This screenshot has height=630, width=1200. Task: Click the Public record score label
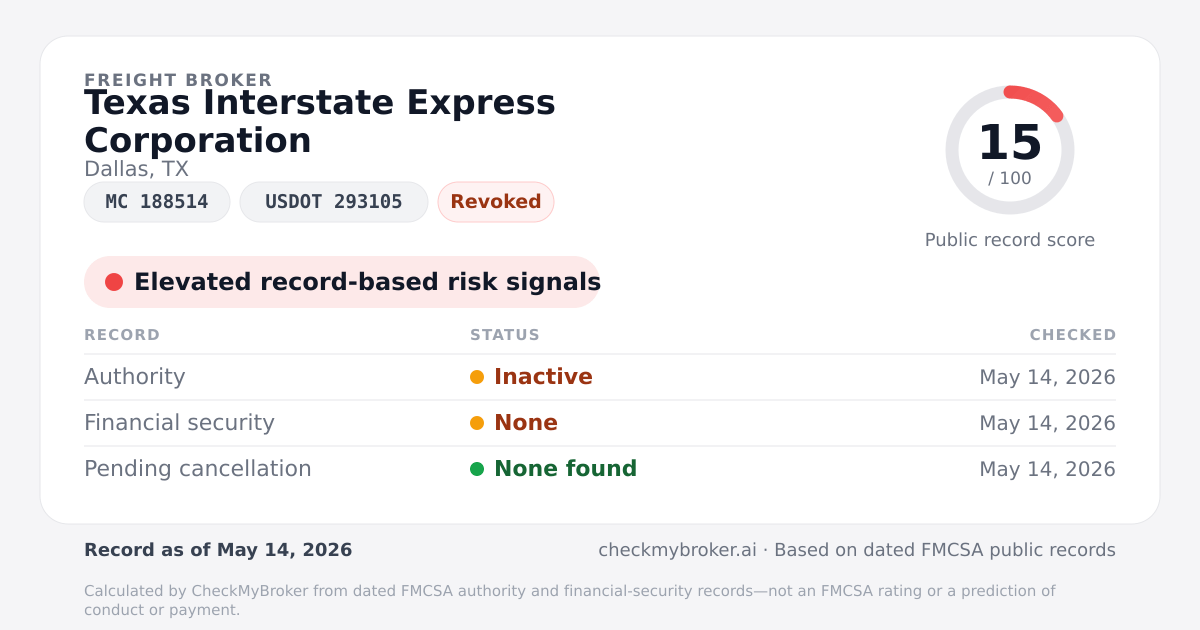click(1010, 240)
